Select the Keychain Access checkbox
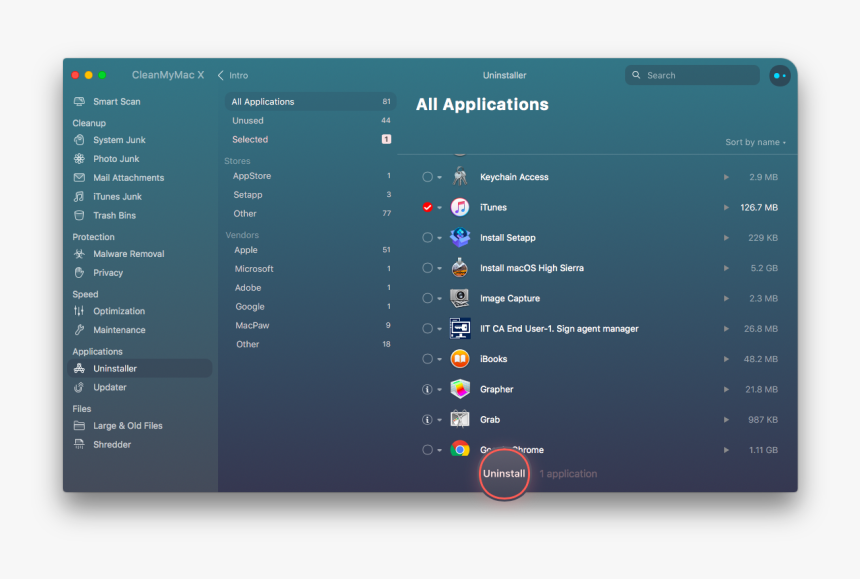 click(x=427, y=177)
